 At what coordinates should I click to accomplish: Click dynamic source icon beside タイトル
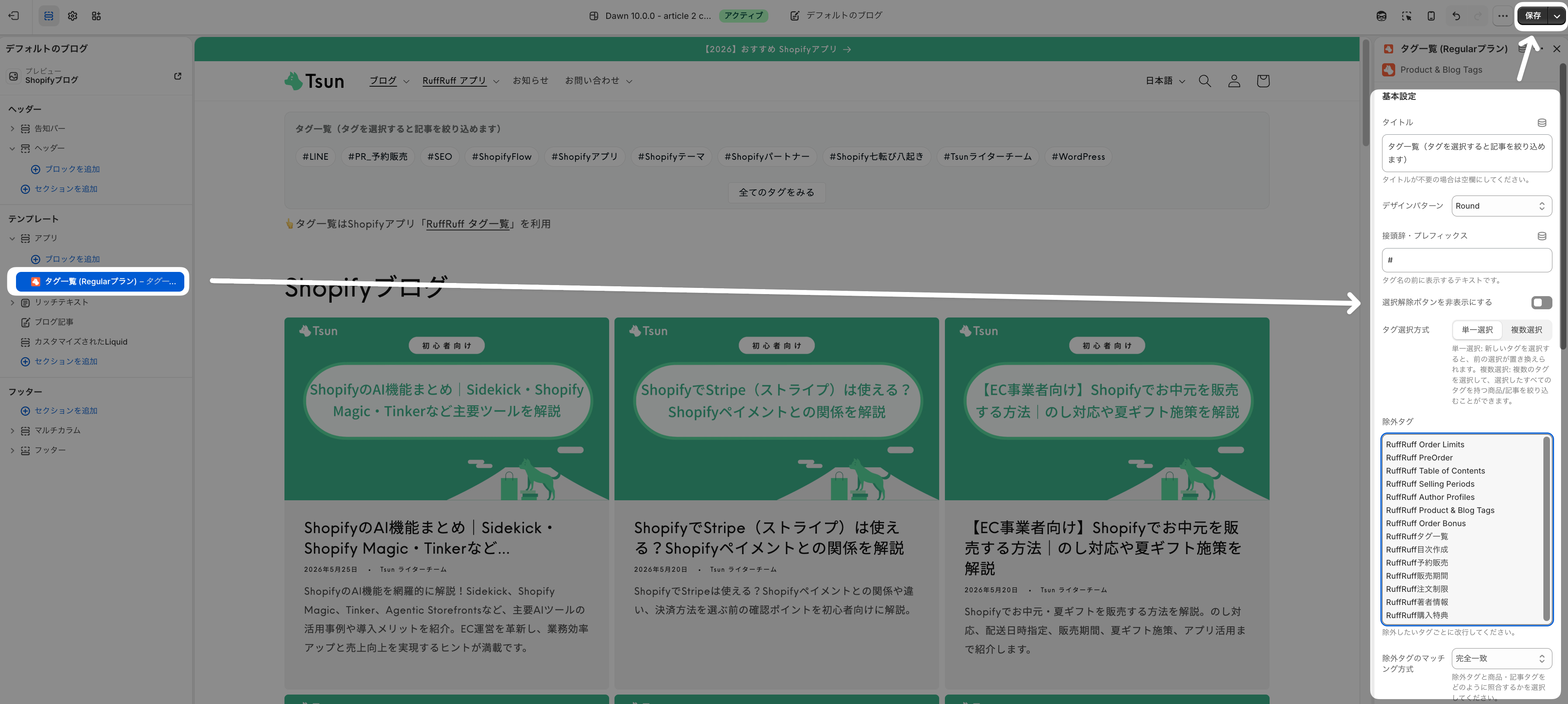[x=1542, y=122]
